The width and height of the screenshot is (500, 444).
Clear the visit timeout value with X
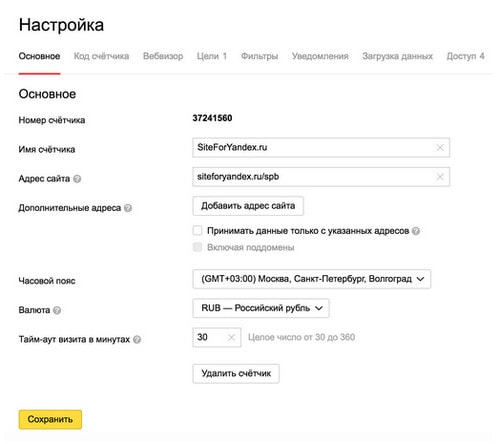[231, 337]
